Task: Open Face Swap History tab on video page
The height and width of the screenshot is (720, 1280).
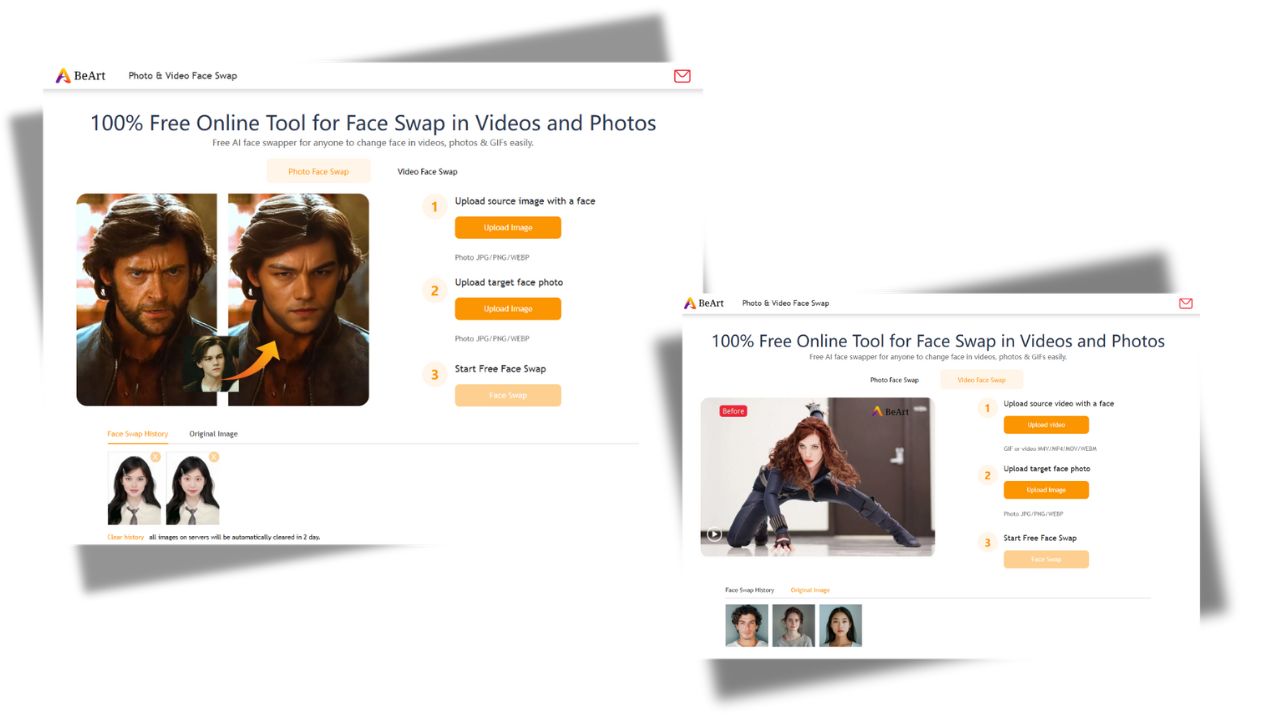Action: 749,590
